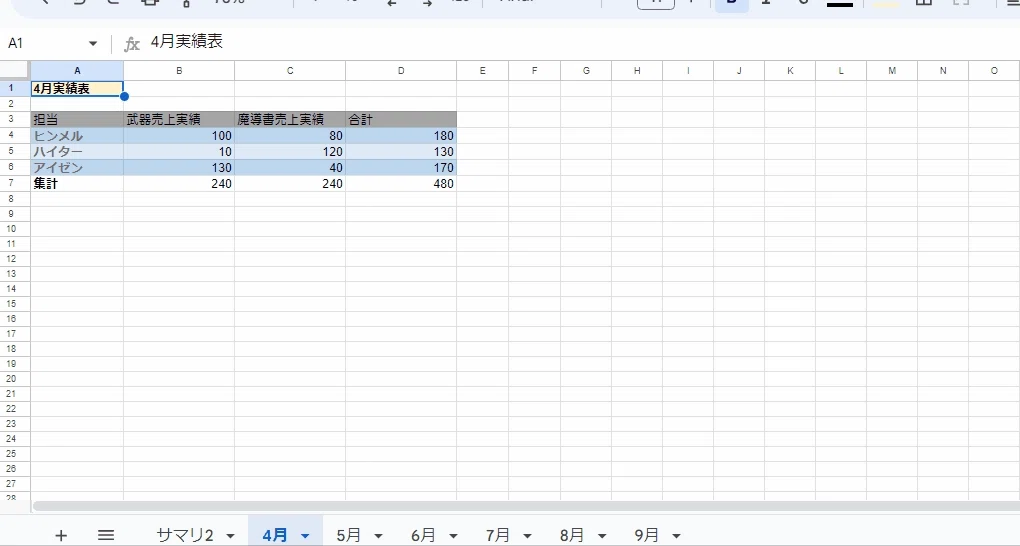Click the cell with value 100

click(179, 135)
